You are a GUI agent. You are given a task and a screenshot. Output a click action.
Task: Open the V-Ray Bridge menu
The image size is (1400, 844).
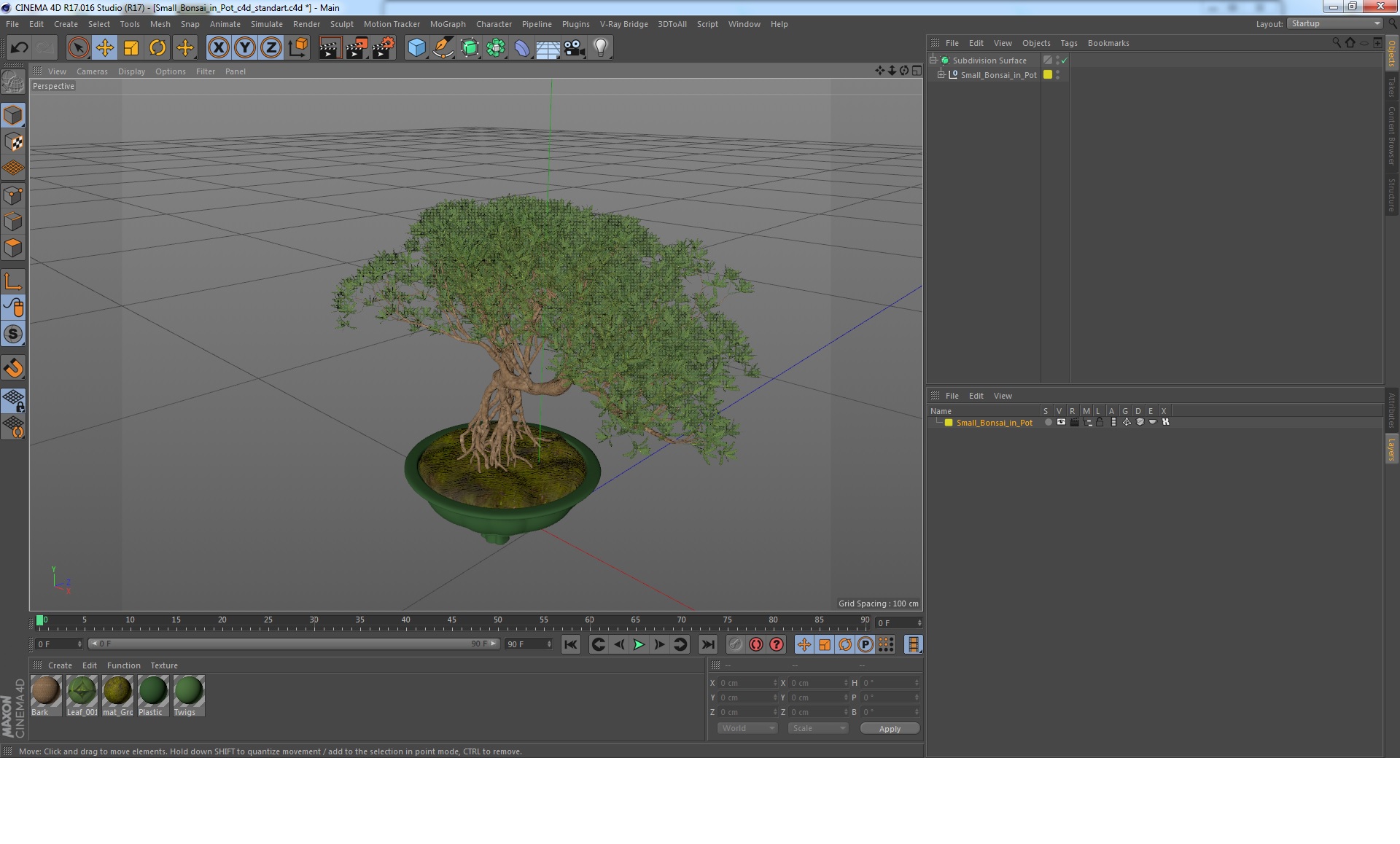coord(623,24)
